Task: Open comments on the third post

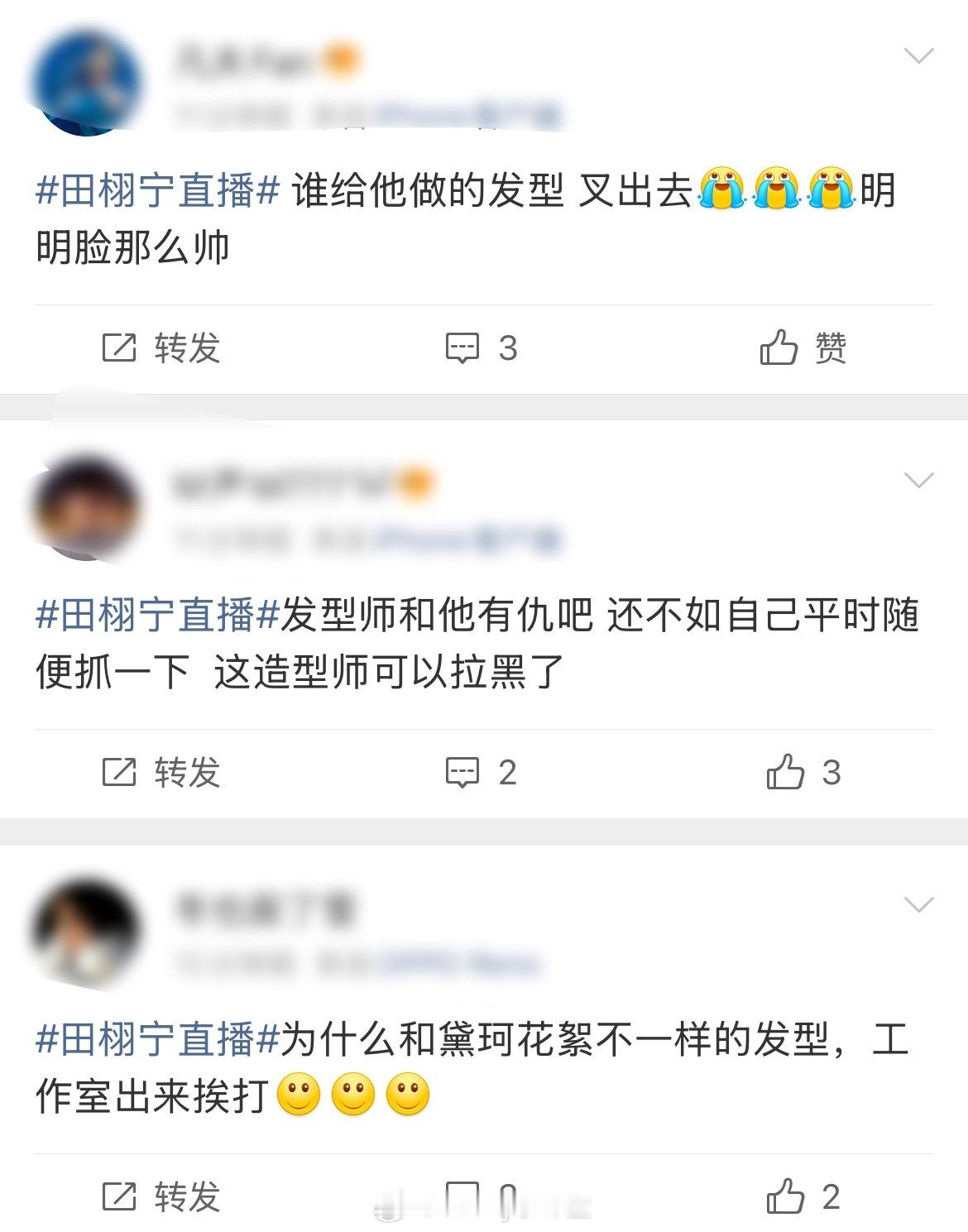Action: coord(481,1196)
